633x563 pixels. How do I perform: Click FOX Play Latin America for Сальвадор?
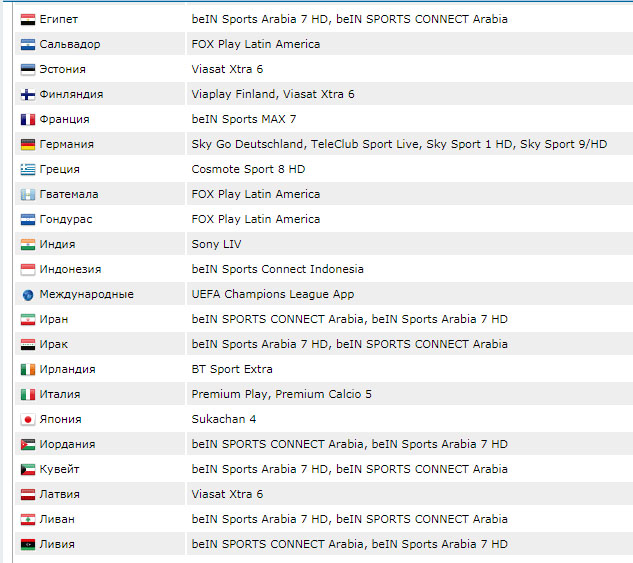256,44
